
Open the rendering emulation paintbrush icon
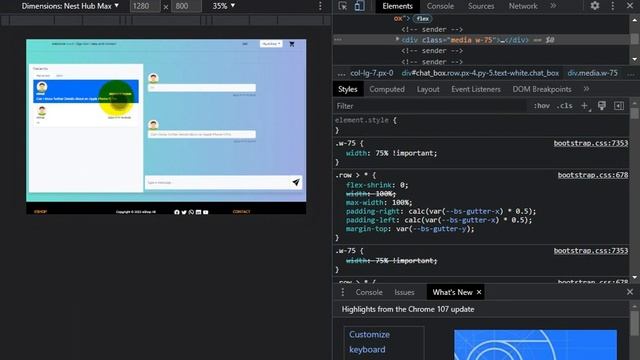point(602,106)
